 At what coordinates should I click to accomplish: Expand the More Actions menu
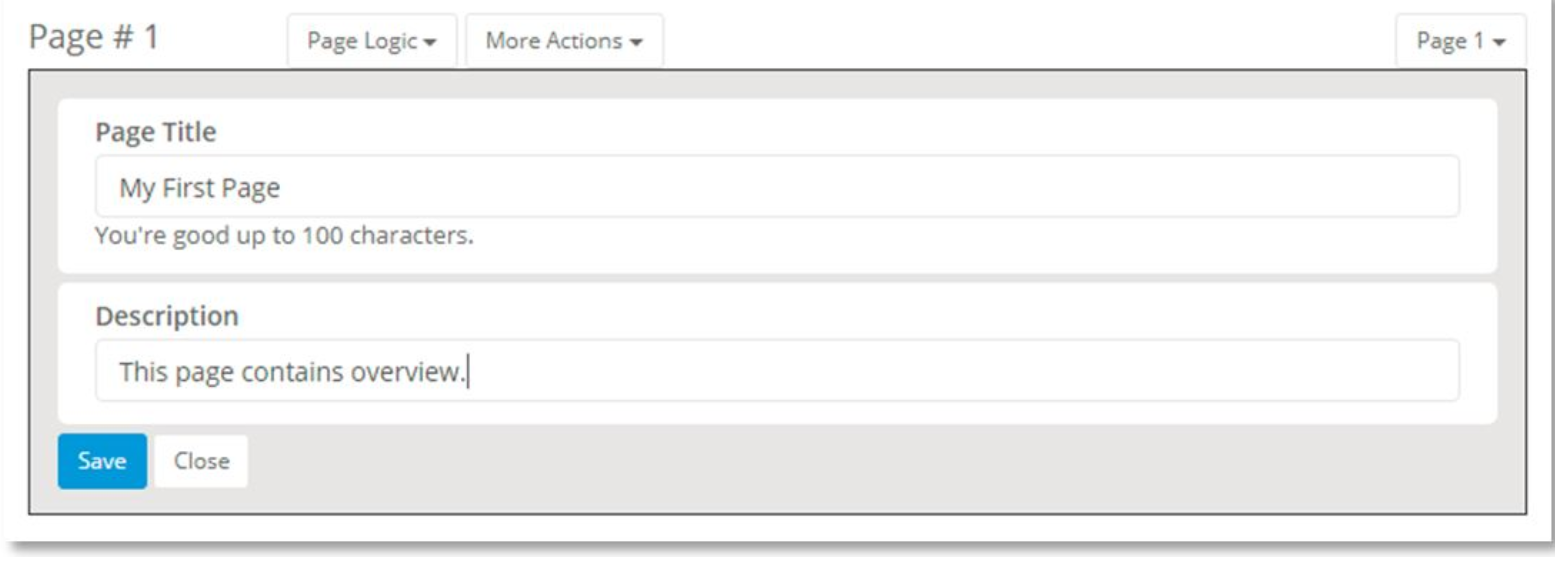coord(563,42)
